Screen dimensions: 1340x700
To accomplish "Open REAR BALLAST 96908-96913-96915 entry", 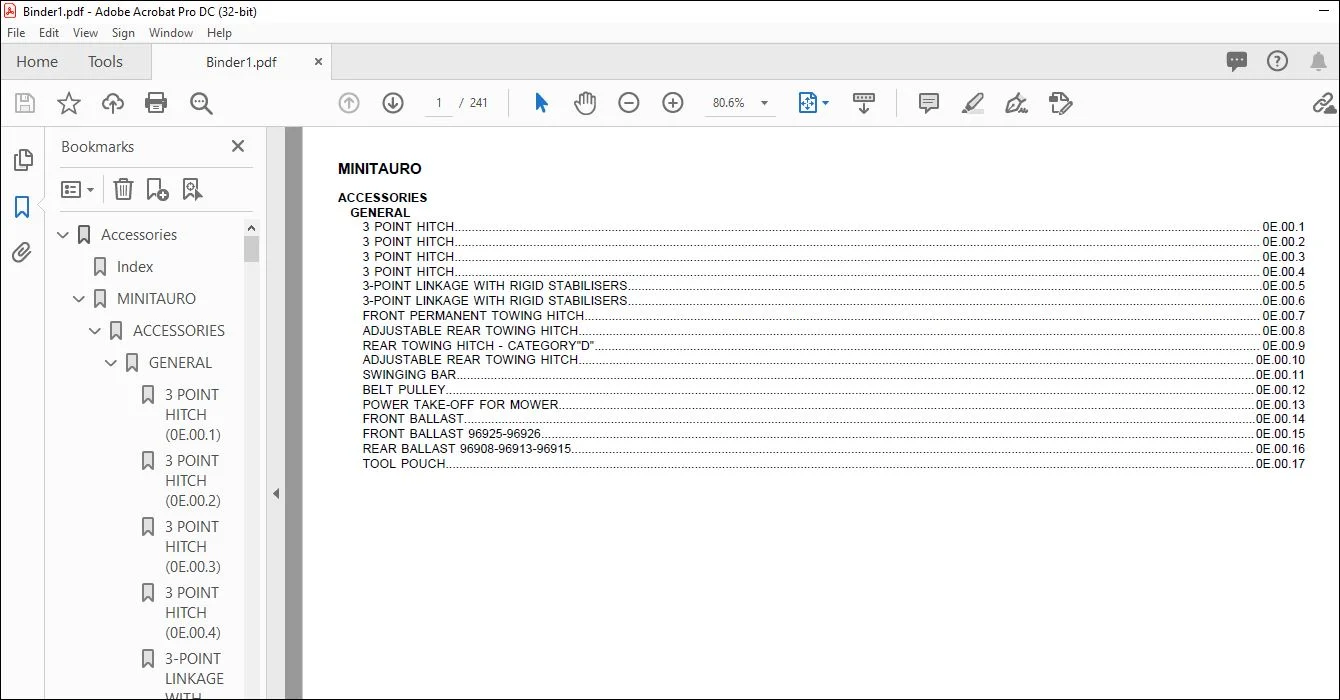I will 466,449.
